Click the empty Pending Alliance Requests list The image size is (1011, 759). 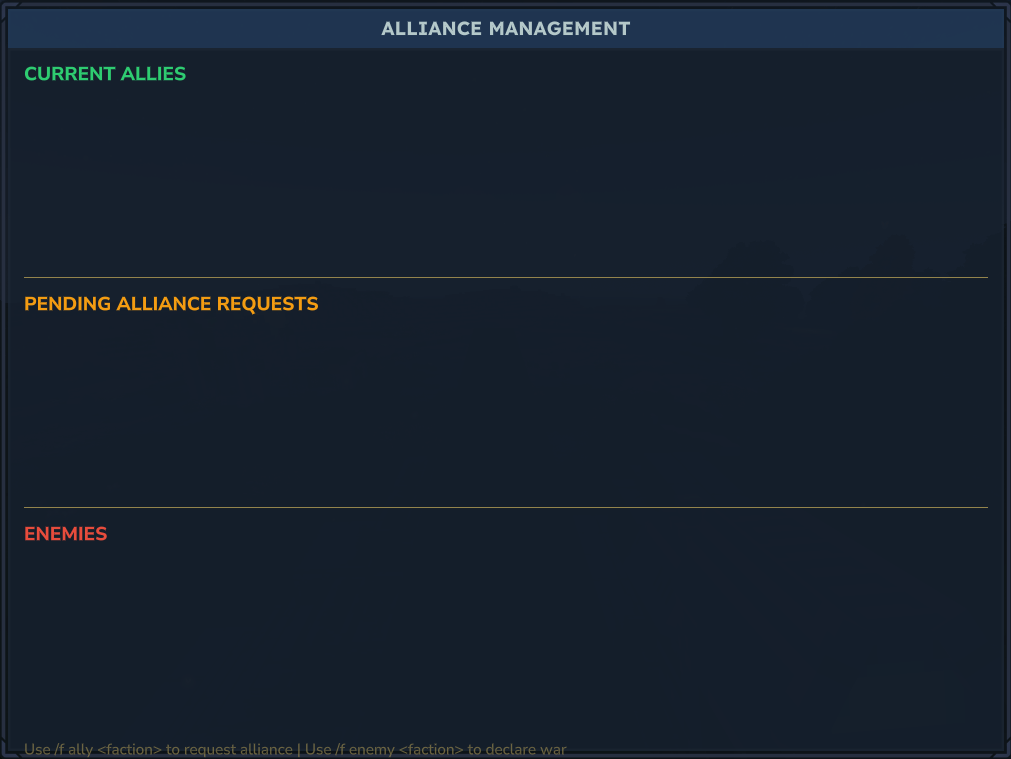coord(505,410)
